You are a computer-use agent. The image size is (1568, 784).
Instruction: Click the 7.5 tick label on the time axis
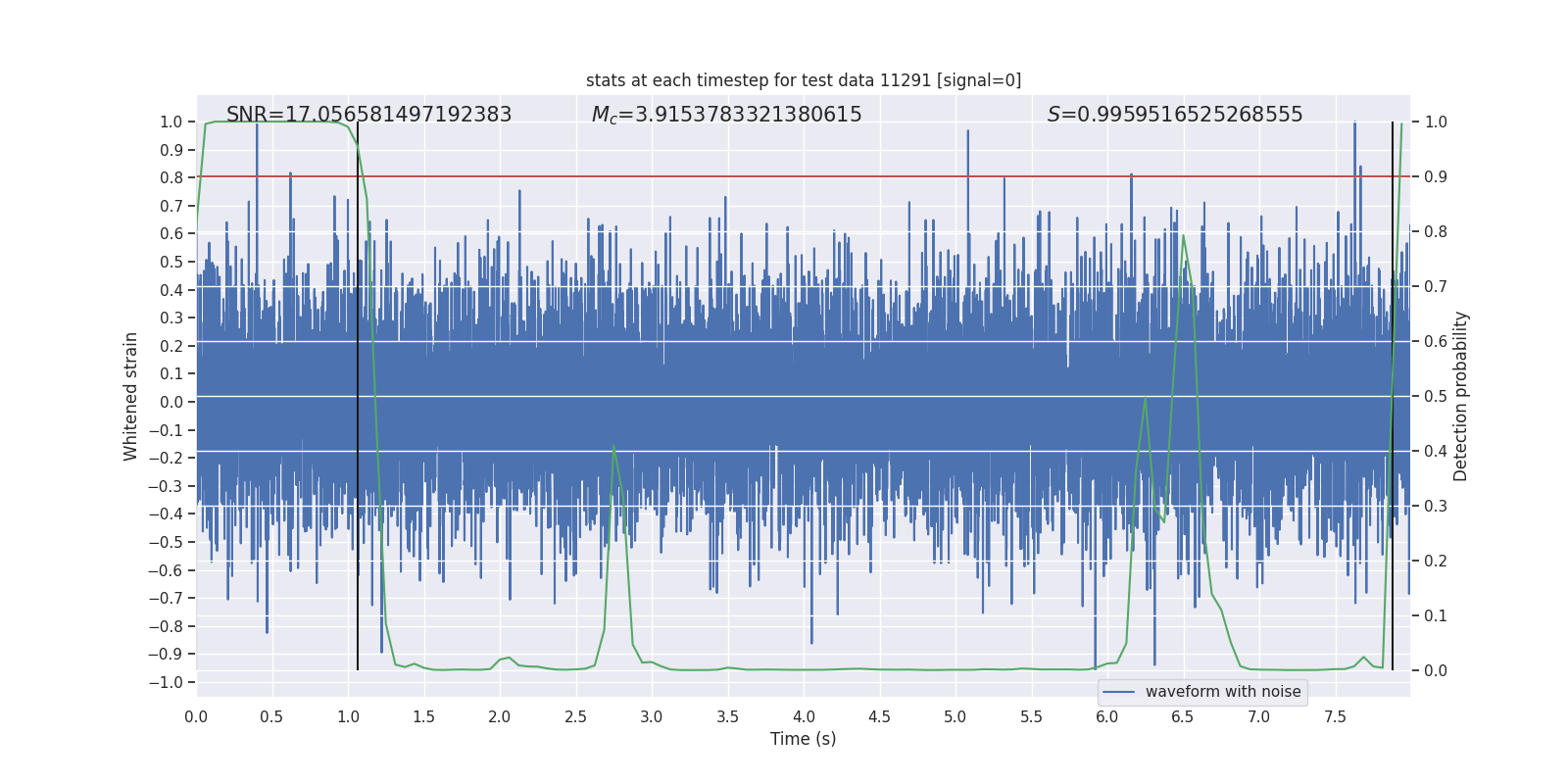pos(1335,717)
